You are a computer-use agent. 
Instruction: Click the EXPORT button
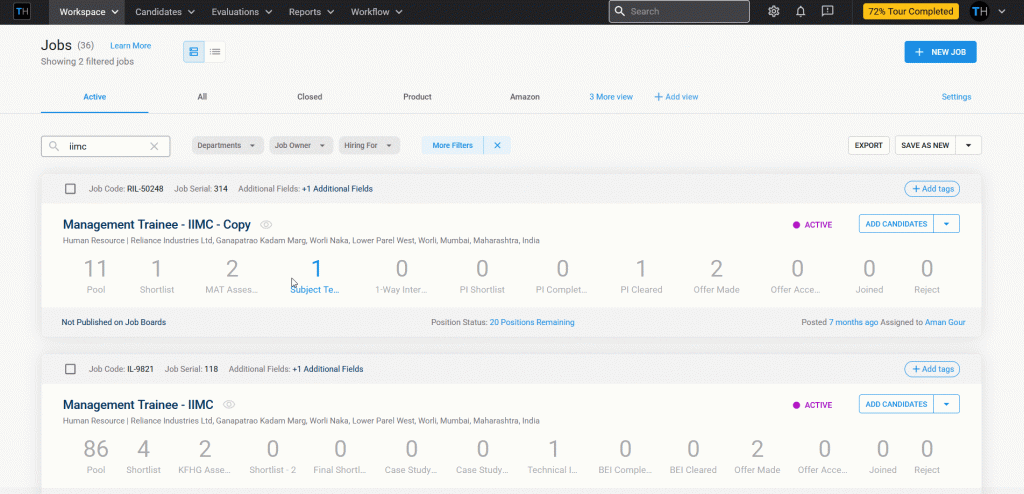(869, 145)
